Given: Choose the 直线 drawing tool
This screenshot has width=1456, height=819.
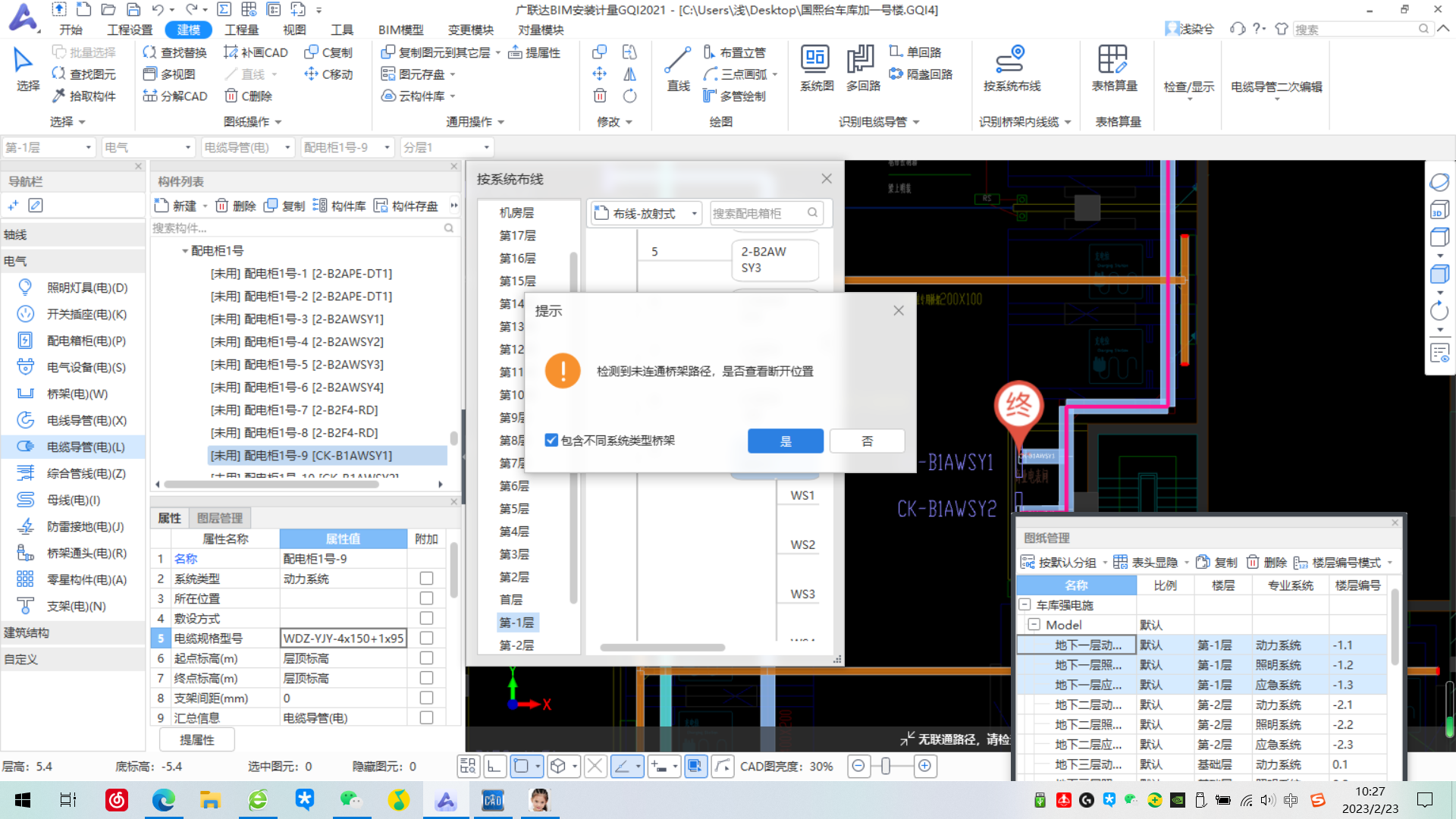Looking at the screenshot, I should coord(678,68).
